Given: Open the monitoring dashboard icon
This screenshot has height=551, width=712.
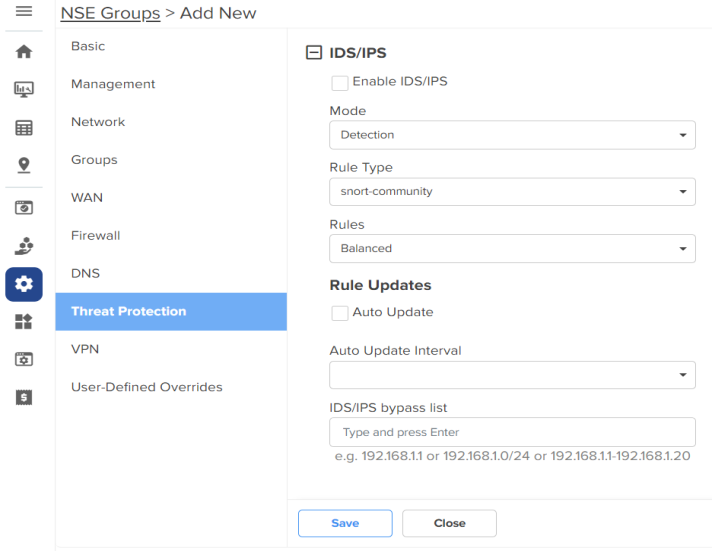Looking at the screenshot, I should click(24, 89).
